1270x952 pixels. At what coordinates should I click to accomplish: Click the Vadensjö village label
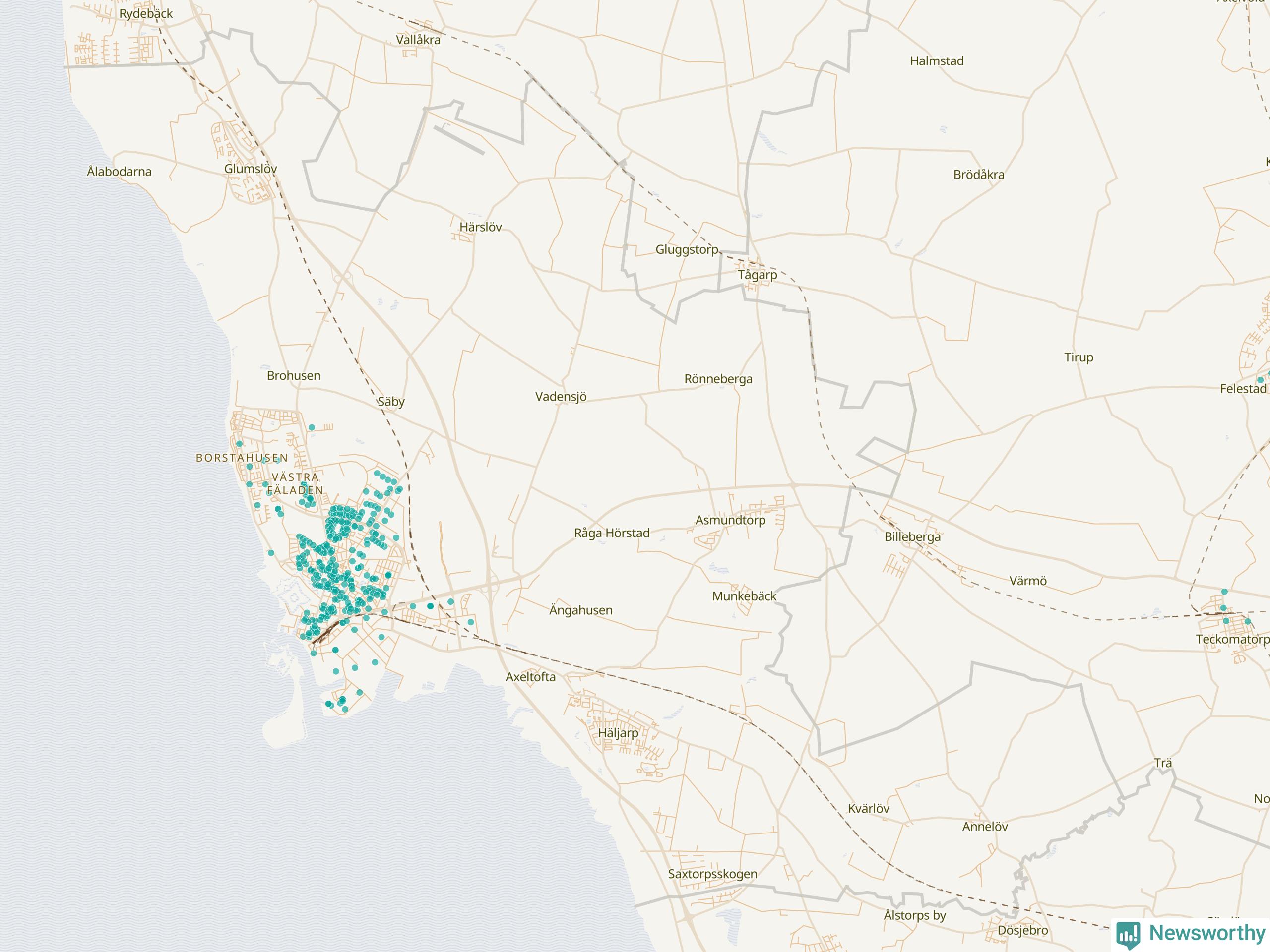pos(561,397)
